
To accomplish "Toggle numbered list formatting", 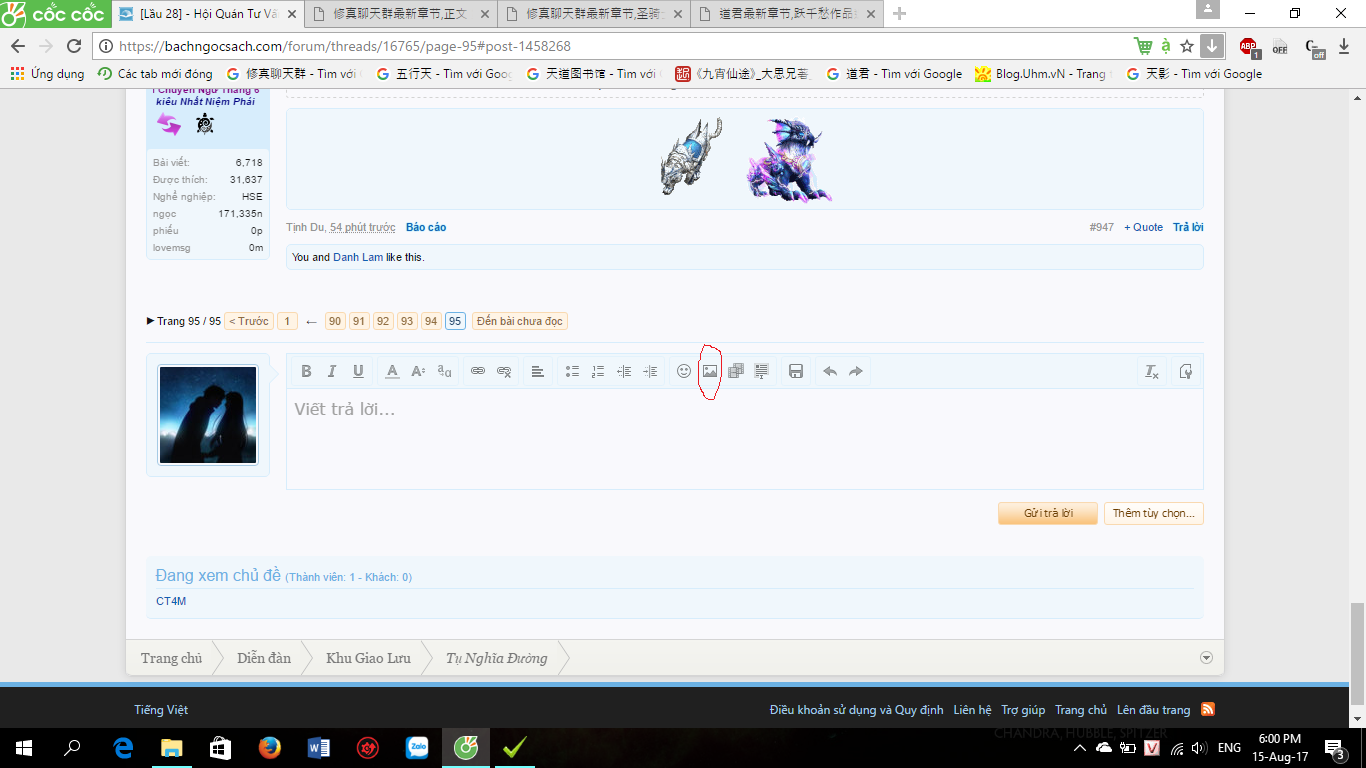I will tap(597, 371).
